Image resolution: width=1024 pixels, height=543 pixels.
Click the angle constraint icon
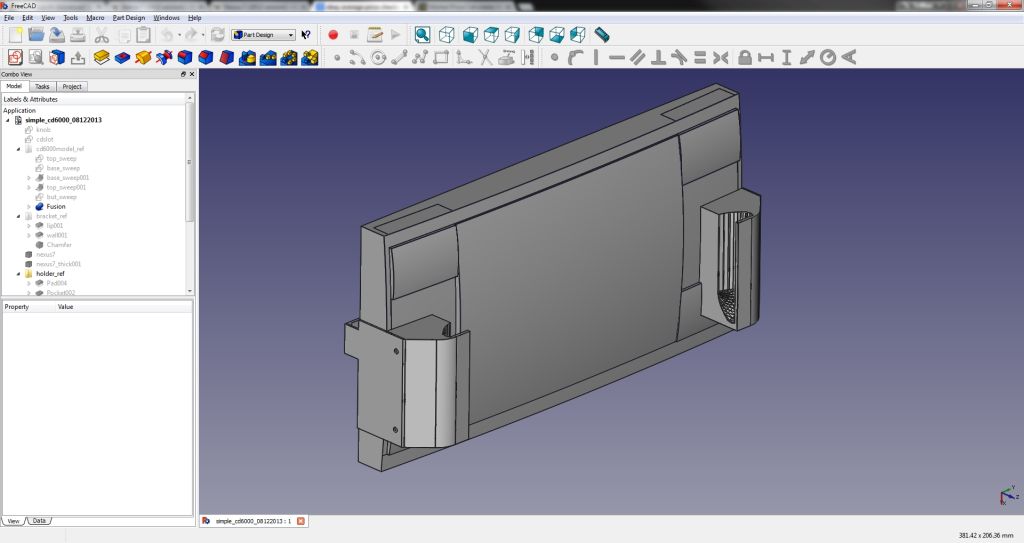[x=849, y=58]
